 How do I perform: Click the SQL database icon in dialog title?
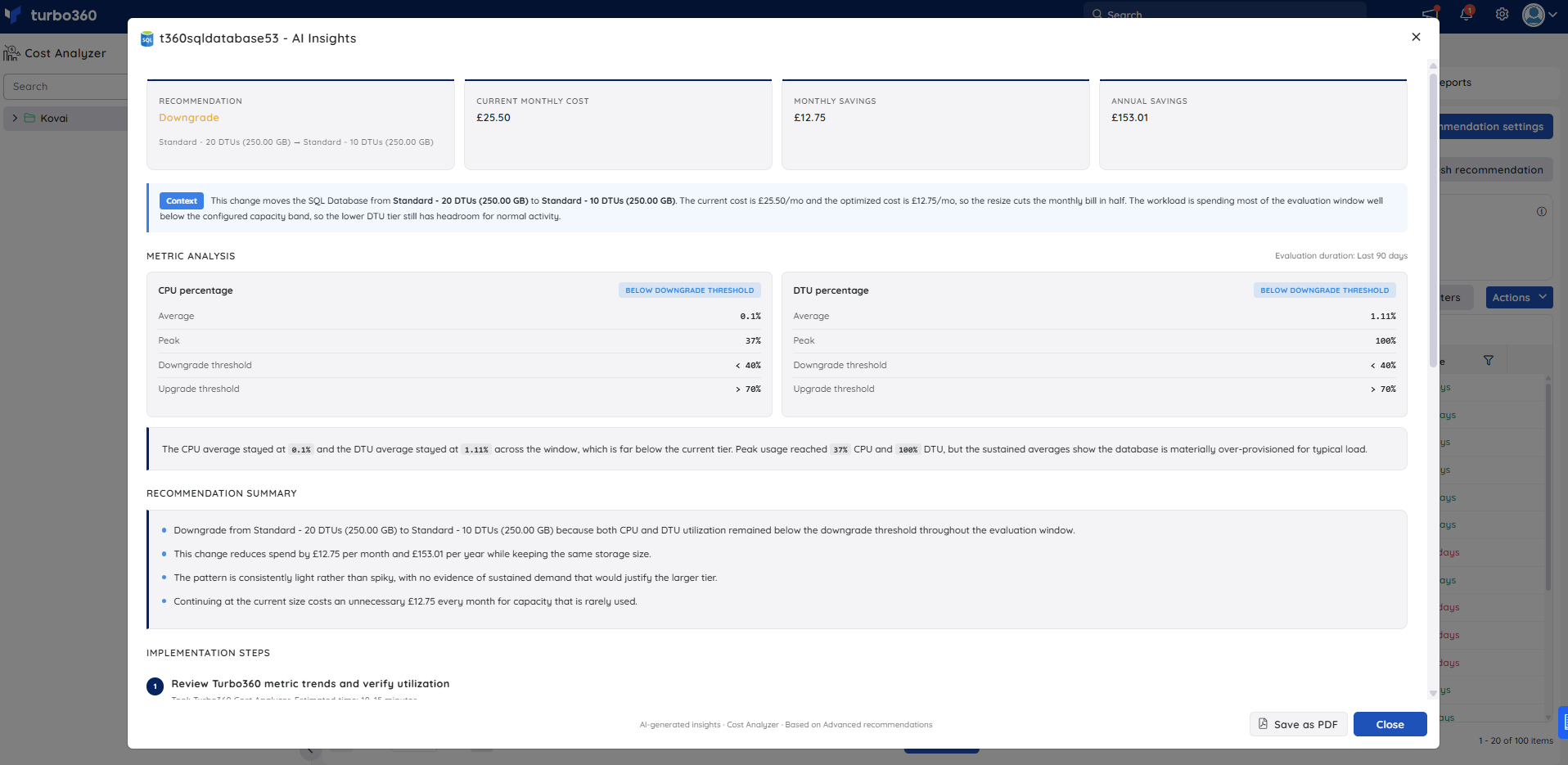pos(147,39)
